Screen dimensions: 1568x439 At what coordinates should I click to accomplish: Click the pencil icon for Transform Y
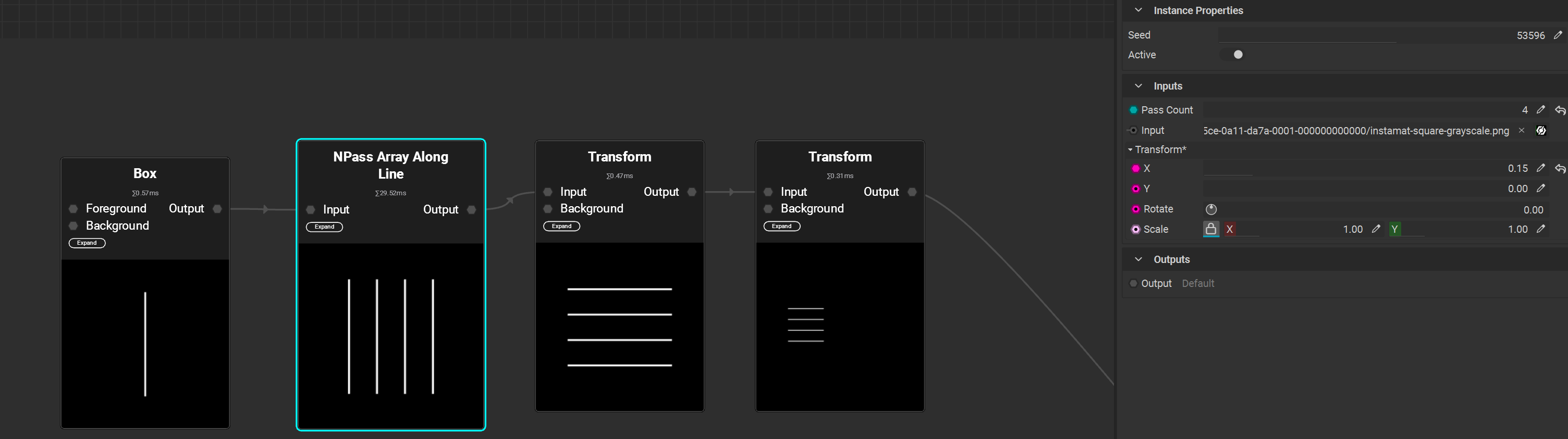coord(1540,189)
